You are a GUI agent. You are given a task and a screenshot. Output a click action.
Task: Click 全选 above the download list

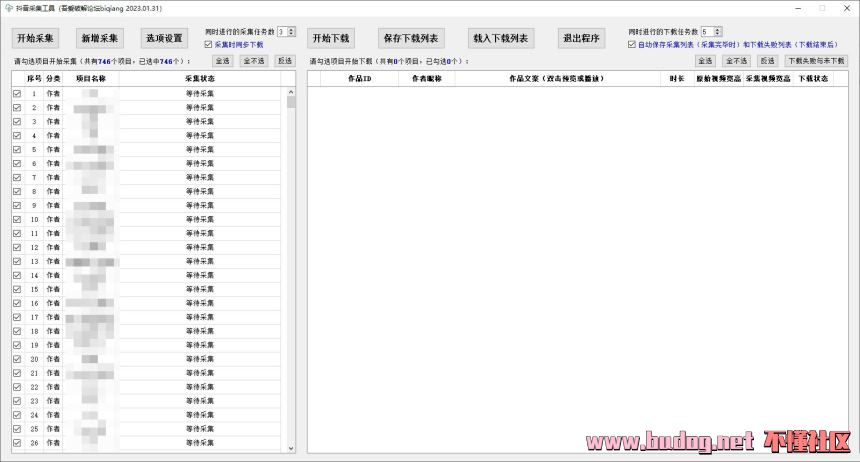click(705, 61)
